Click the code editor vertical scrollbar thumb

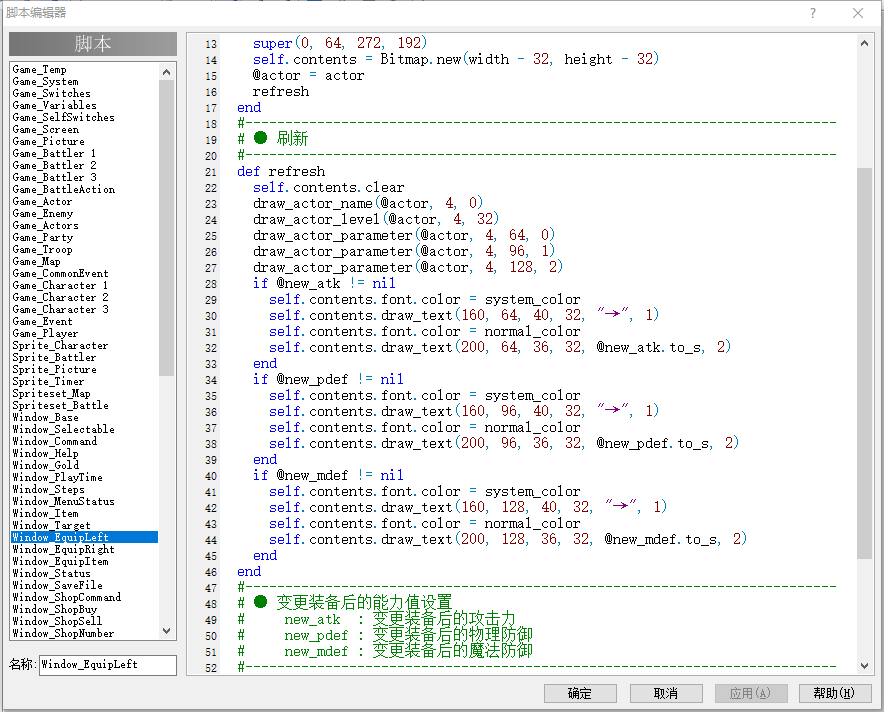pos(864,362)
